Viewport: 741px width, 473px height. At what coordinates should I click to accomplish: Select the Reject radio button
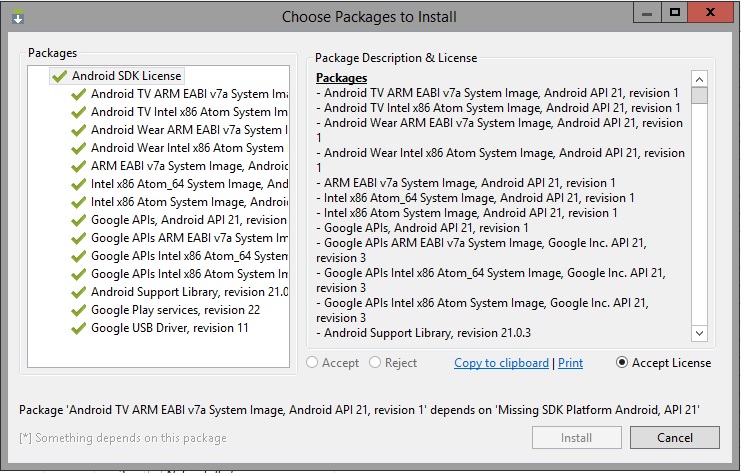(x=376, y=363)
